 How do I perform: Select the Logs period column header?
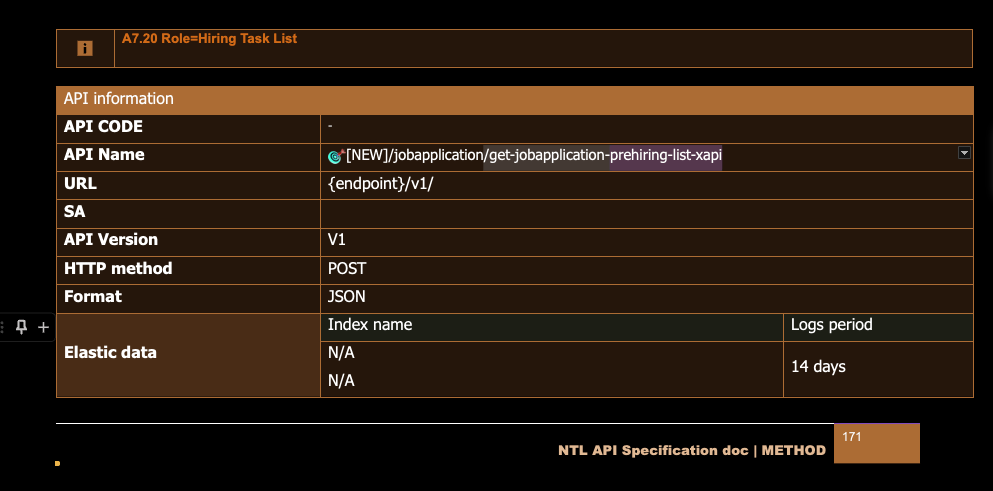tap(831, 325)
